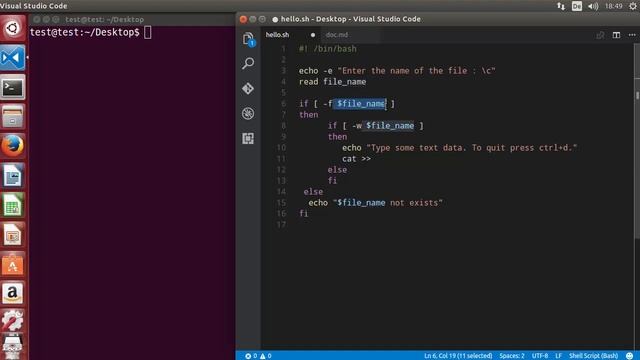This screenshot has width=640, height=360.
Task: Click the echo '$file_name not exists' line
Action: click(375, 203)
